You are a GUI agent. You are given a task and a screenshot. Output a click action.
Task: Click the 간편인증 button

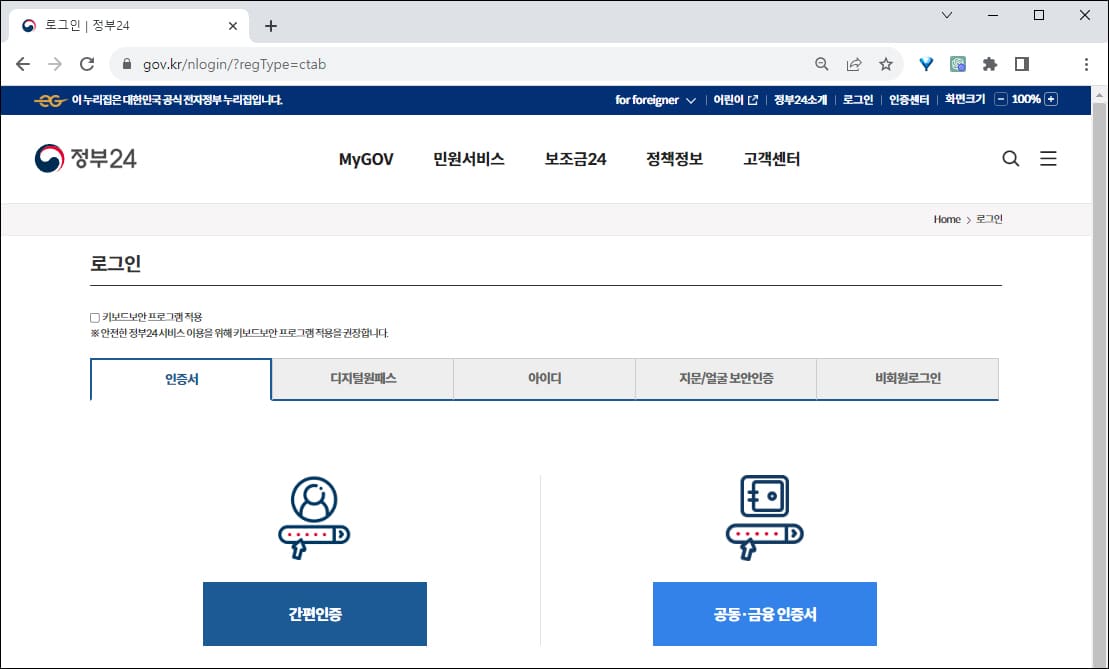click(x=315, y=613)
